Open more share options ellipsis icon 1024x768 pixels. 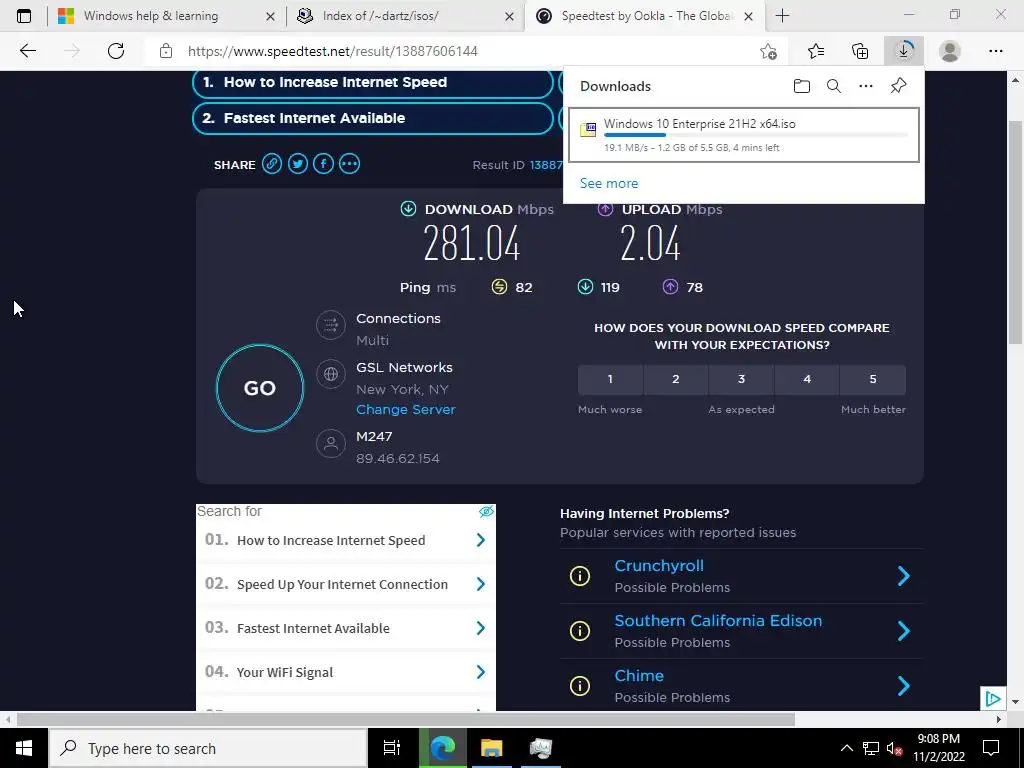pos(349,164)
